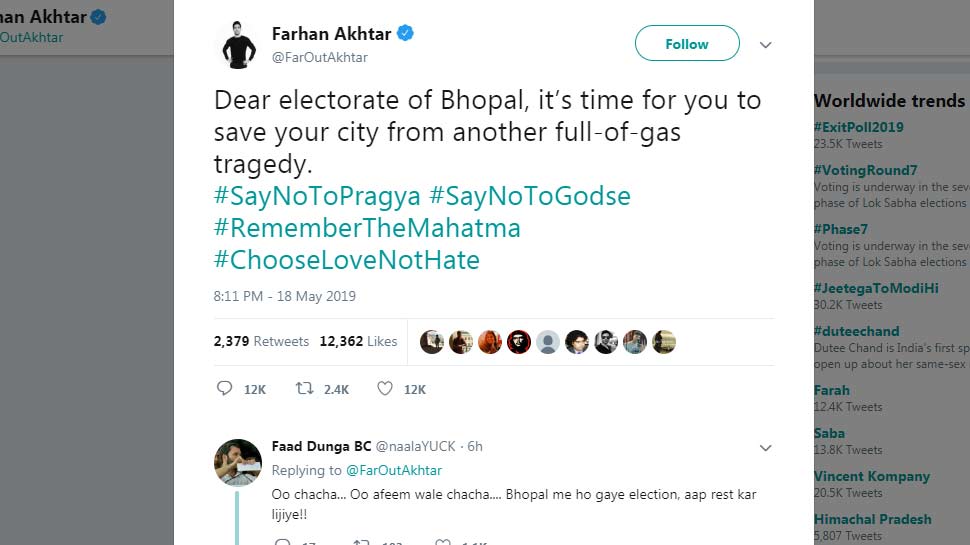The width and height of the screenshot is (970, 545).
Task: Open the #ExitPoll2019 trend
Action: (x=859, y=127)
